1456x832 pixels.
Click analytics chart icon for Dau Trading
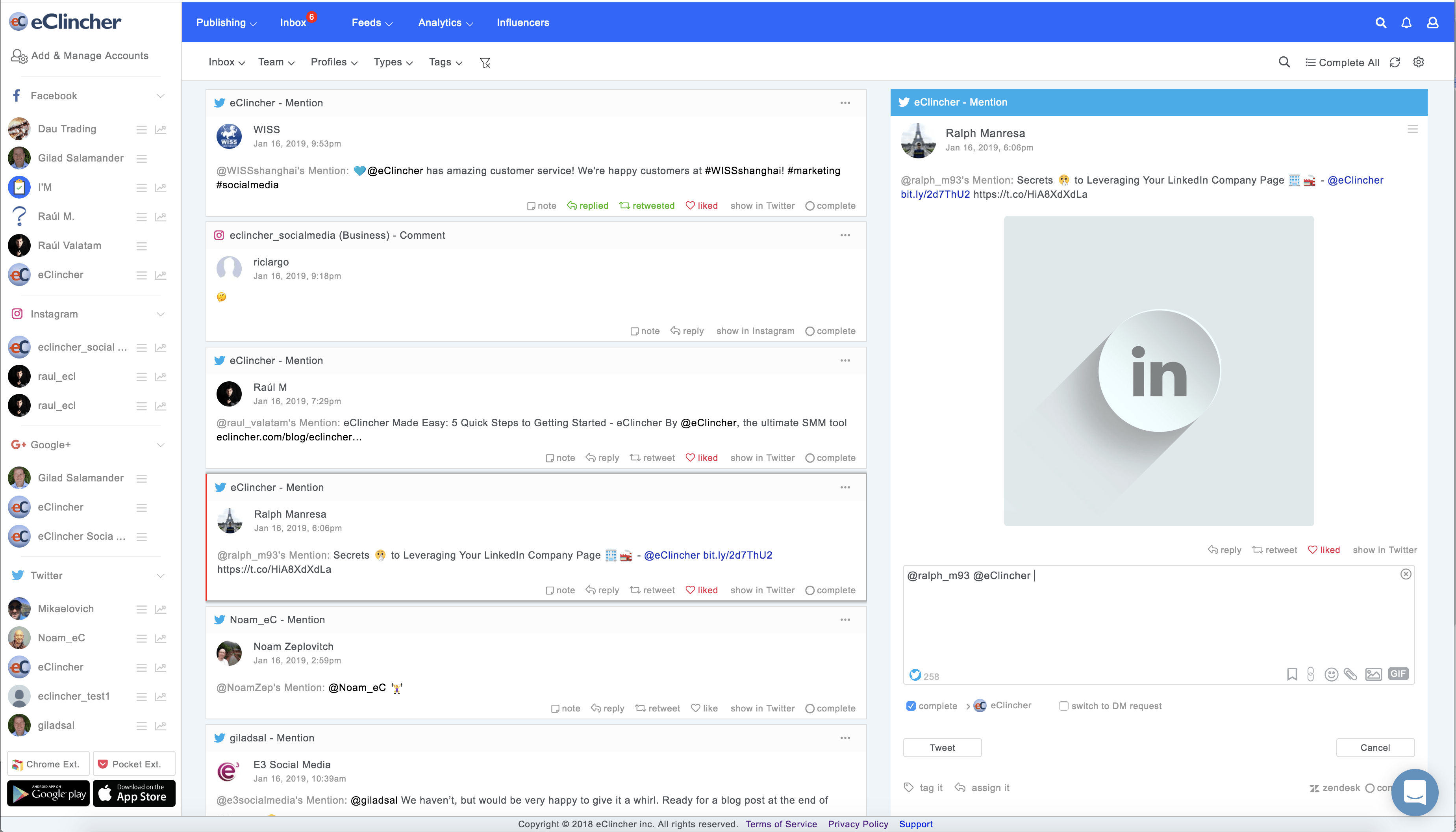coord(161,130)
